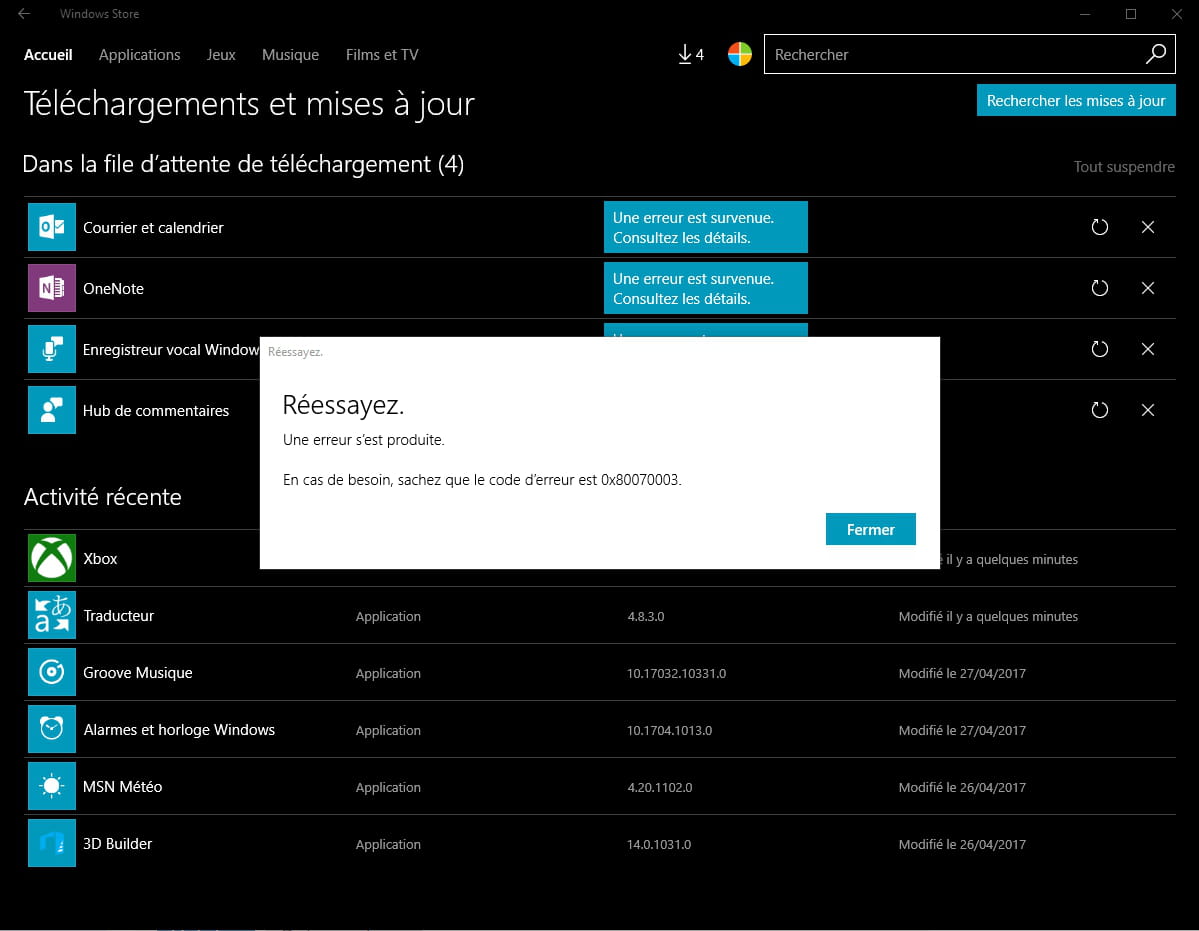
Task: Open the Musique tab
Action: 291,55
